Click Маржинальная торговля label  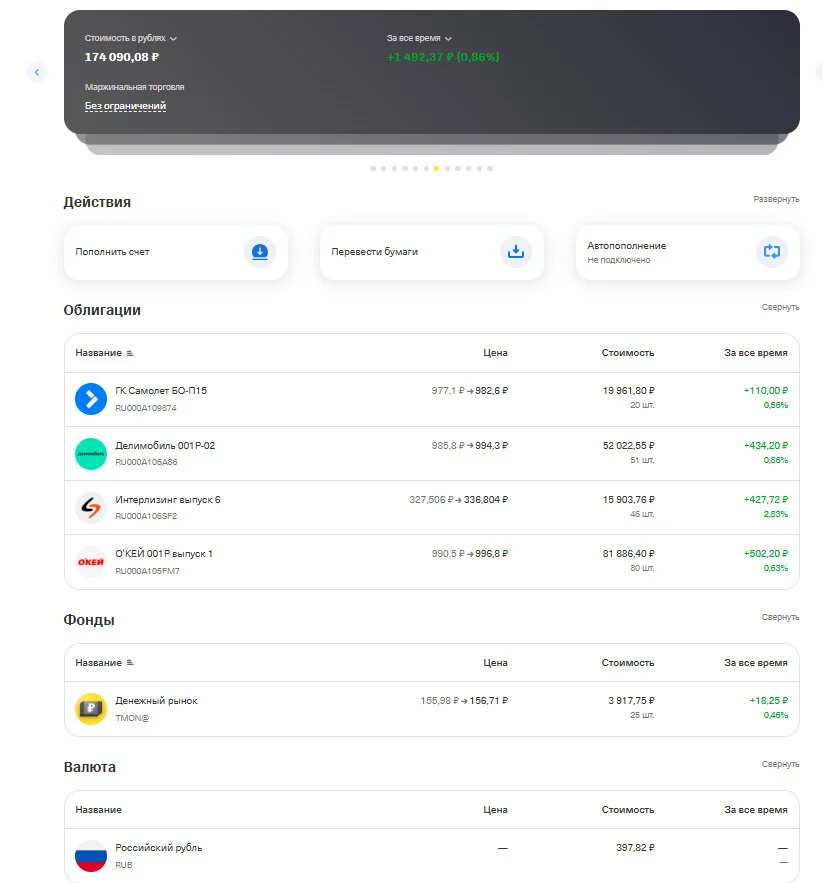coord(135,87)
